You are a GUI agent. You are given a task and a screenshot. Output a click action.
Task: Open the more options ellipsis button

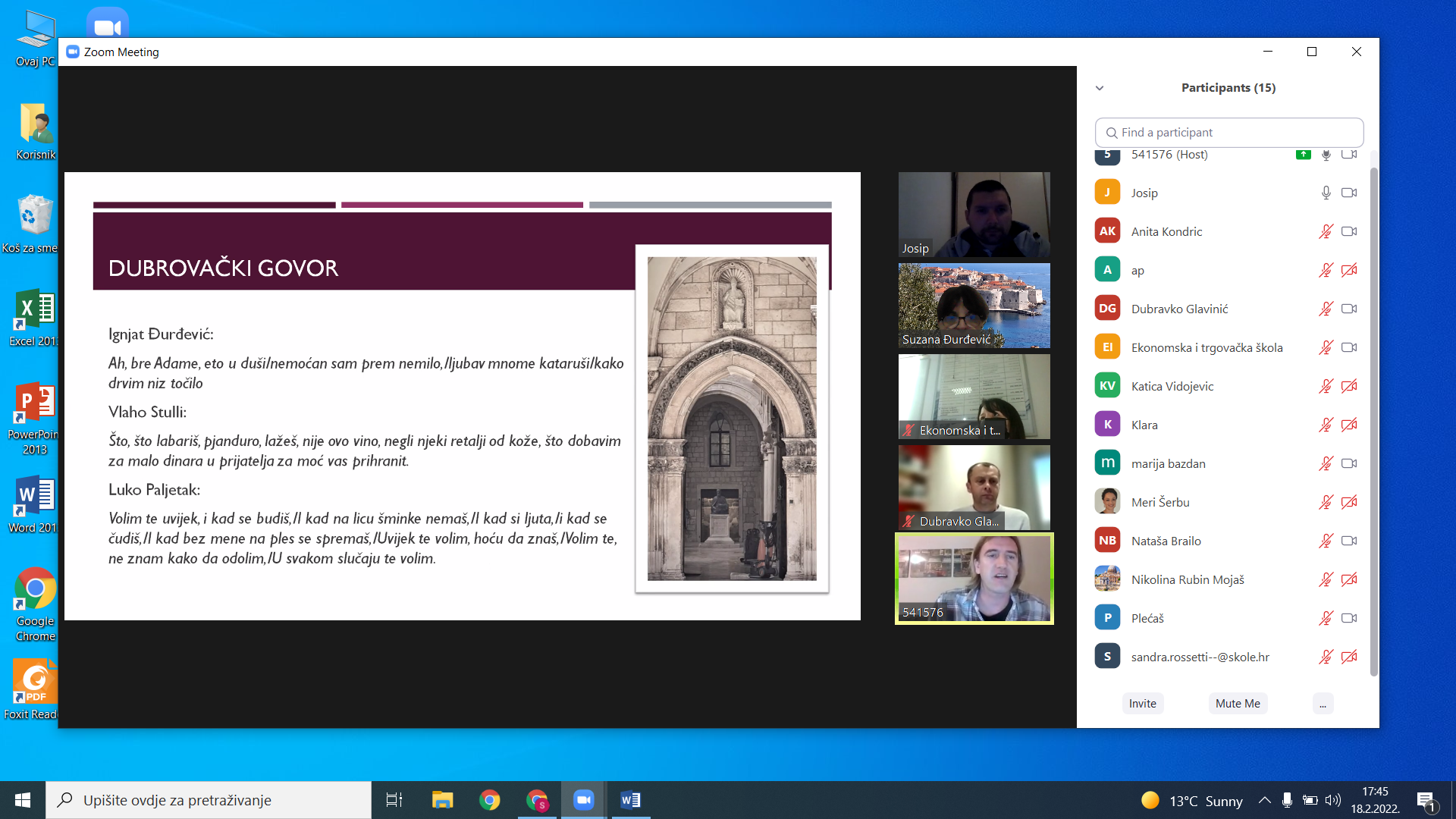click(1323, 704)
